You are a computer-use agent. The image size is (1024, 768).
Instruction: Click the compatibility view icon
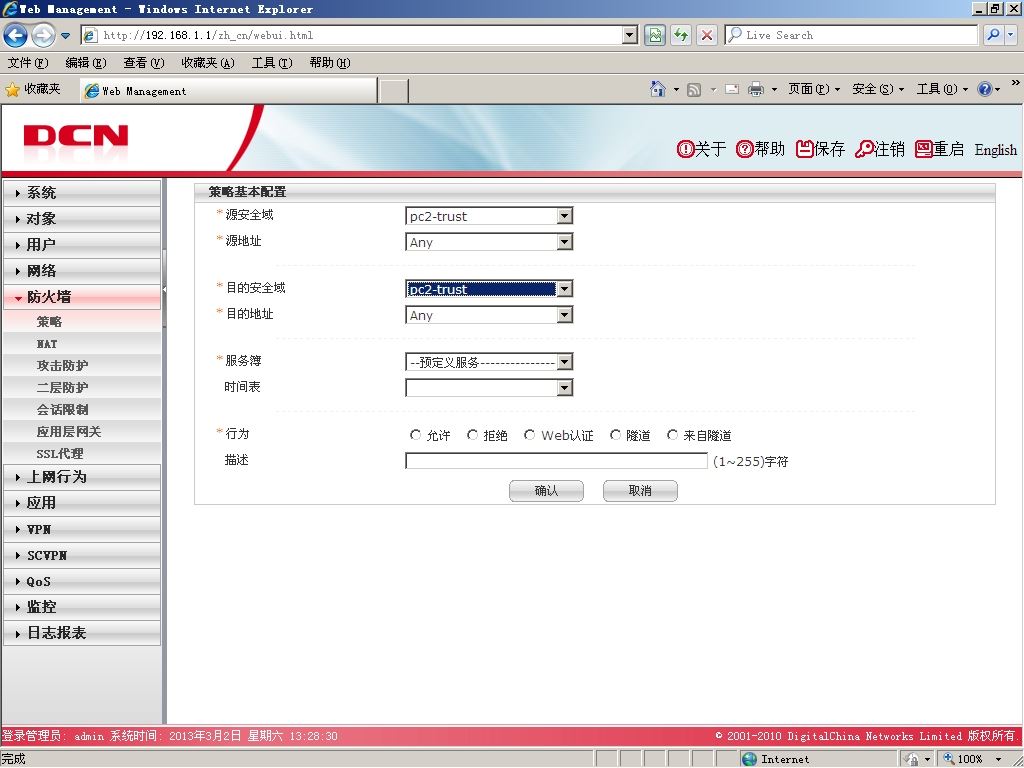click(x=654, y=35)
